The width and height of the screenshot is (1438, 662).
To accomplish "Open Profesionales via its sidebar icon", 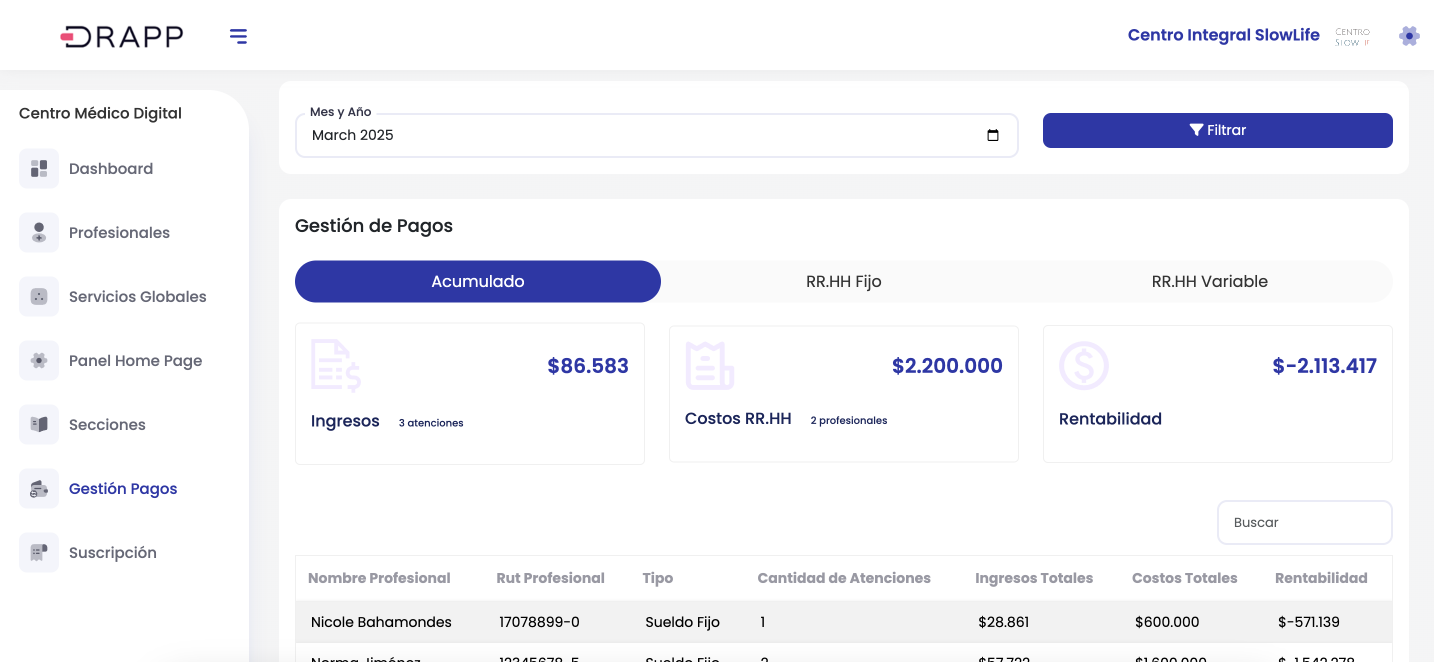I will (x=39, y=232).
